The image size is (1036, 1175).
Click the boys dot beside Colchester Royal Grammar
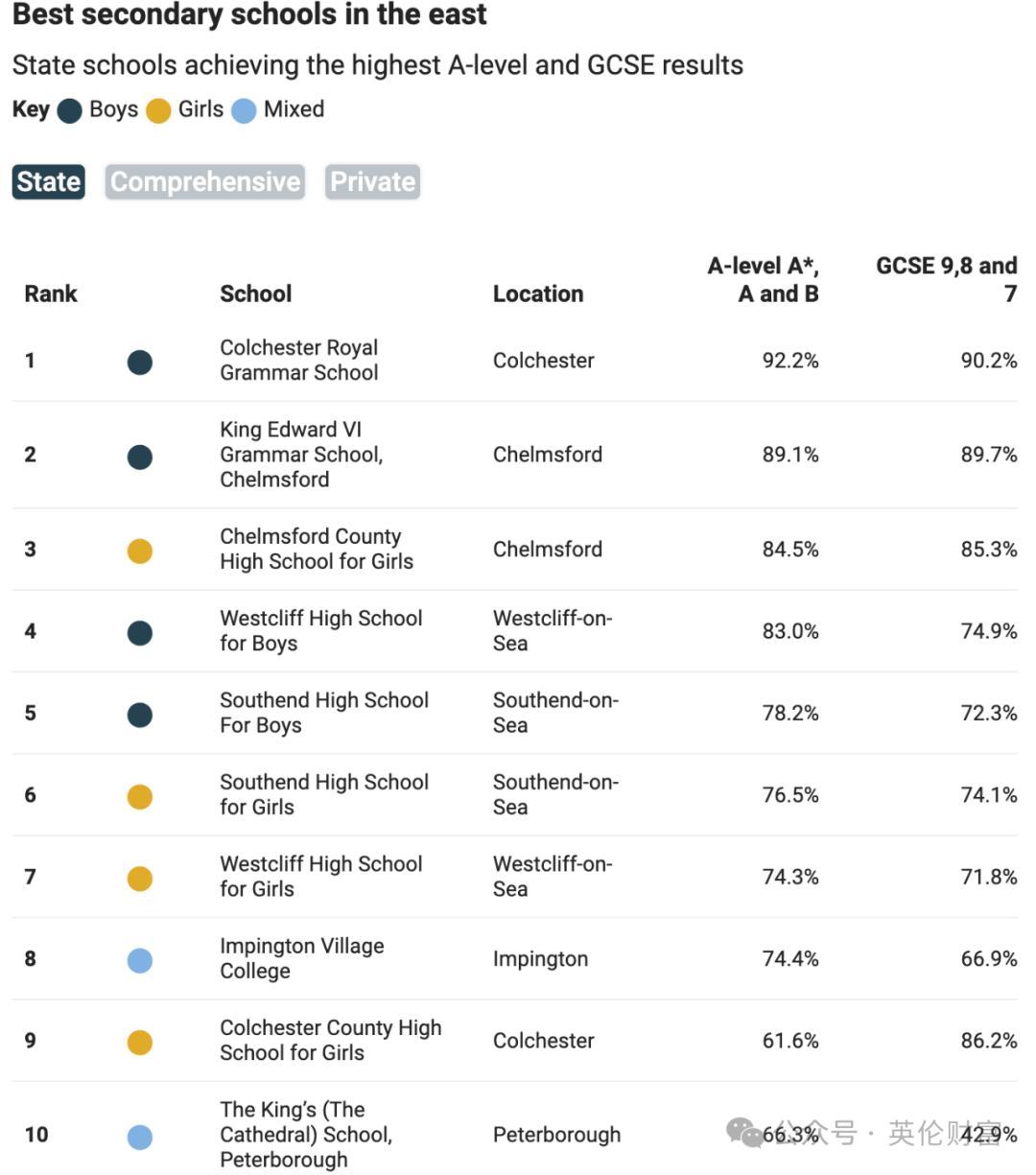[140, 362]
